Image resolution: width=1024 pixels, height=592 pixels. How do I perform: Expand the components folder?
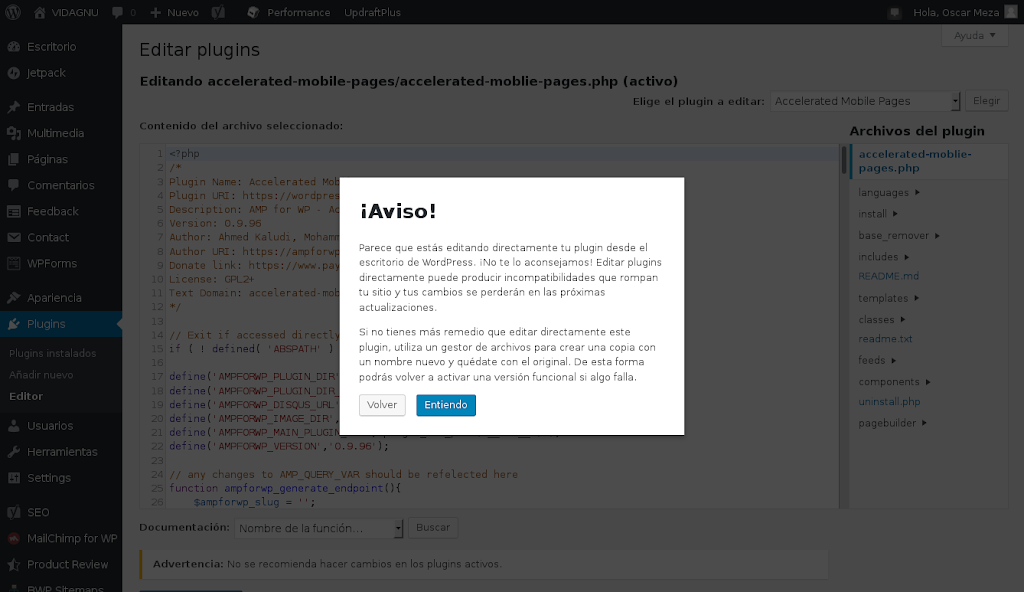pos(894,382)
